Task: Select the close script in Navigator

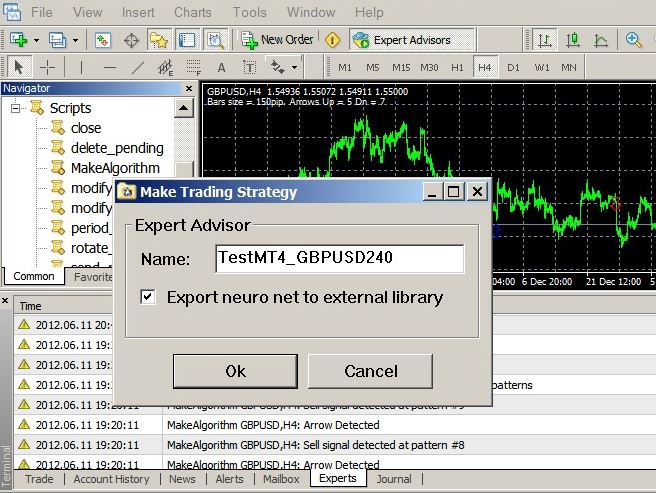Action: (x=86, y=128)
